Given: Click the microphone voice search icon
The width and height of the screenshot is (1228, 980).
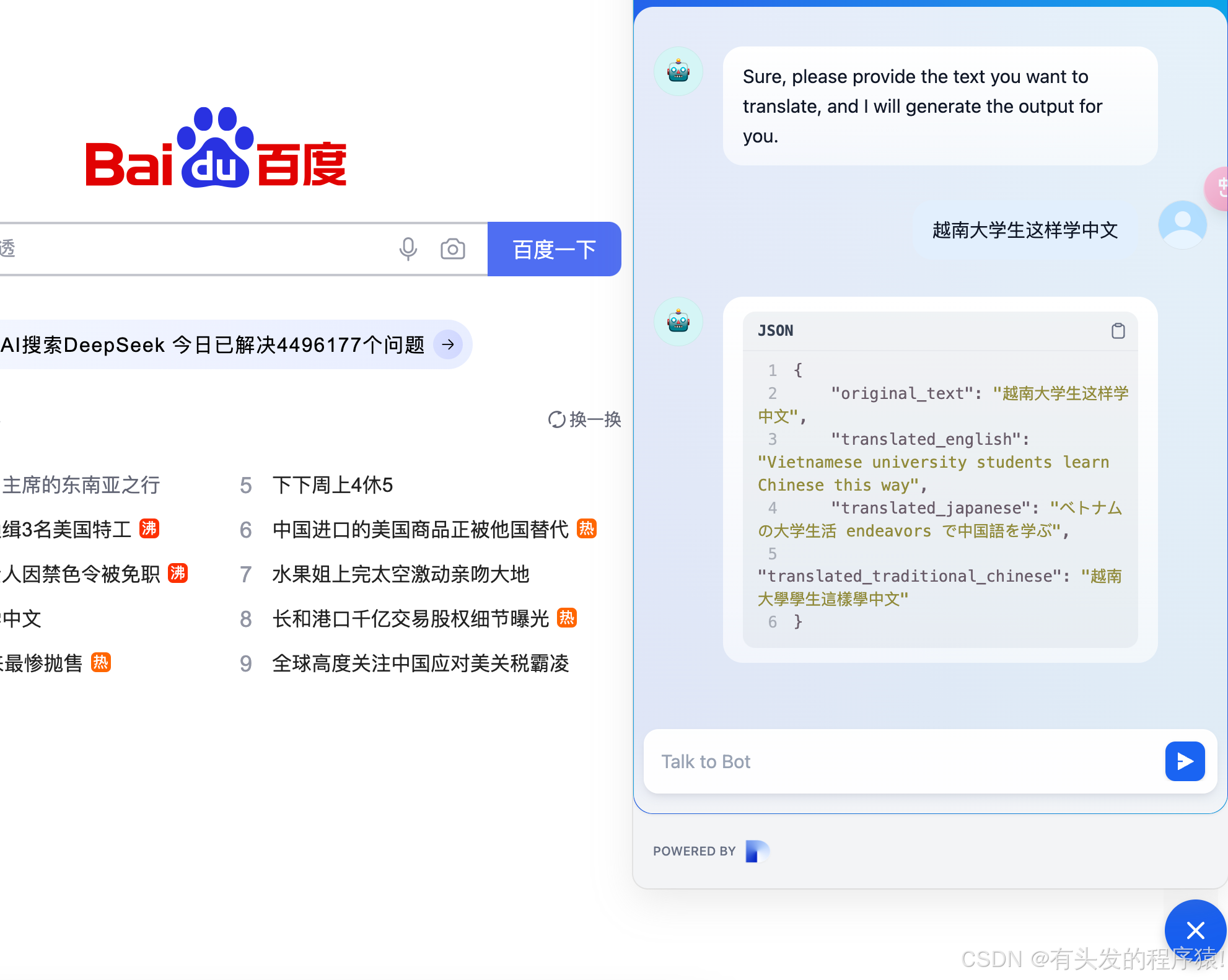Looking at the screenshot, I should [408, 249].
